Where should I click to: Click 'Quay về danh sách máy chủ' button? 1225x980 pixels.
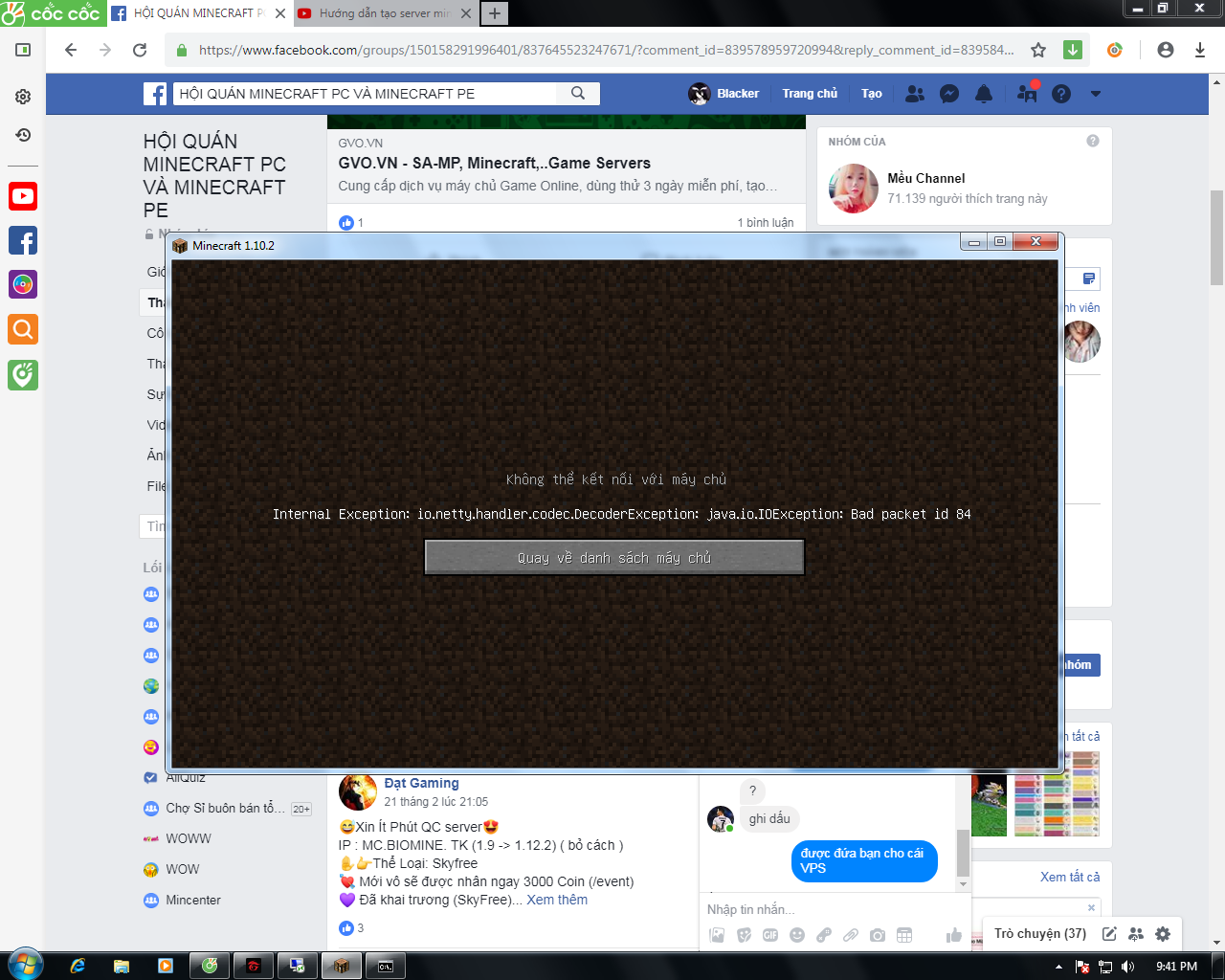pyautogui.click(x=614, y=556)
